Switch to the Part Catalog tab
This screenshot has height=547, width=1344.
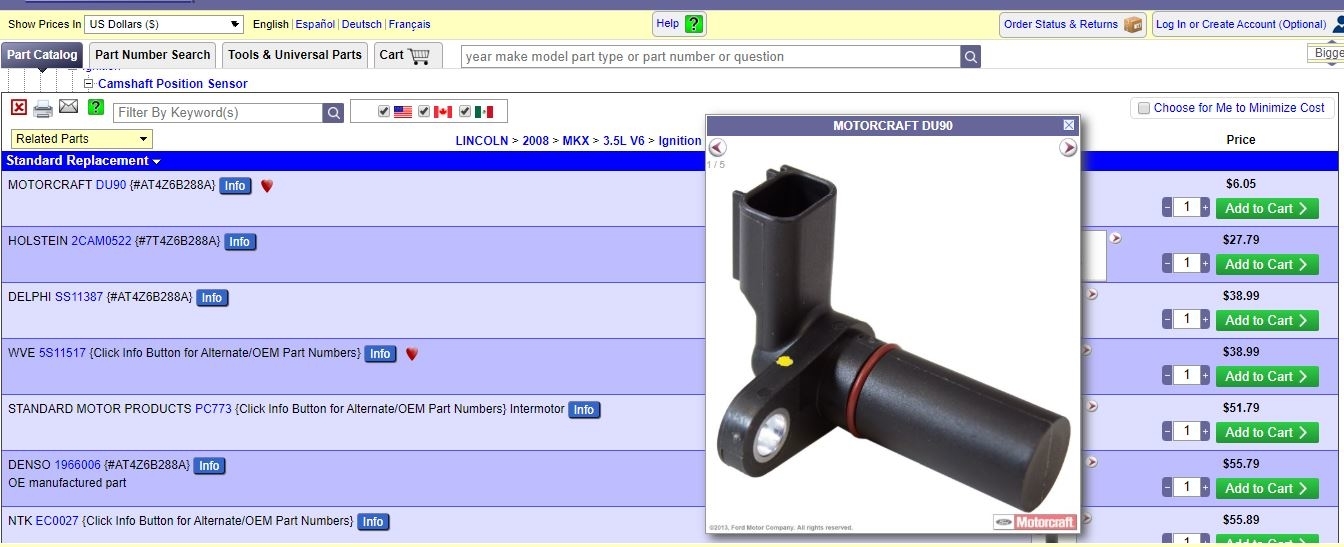tap(42, 55)
